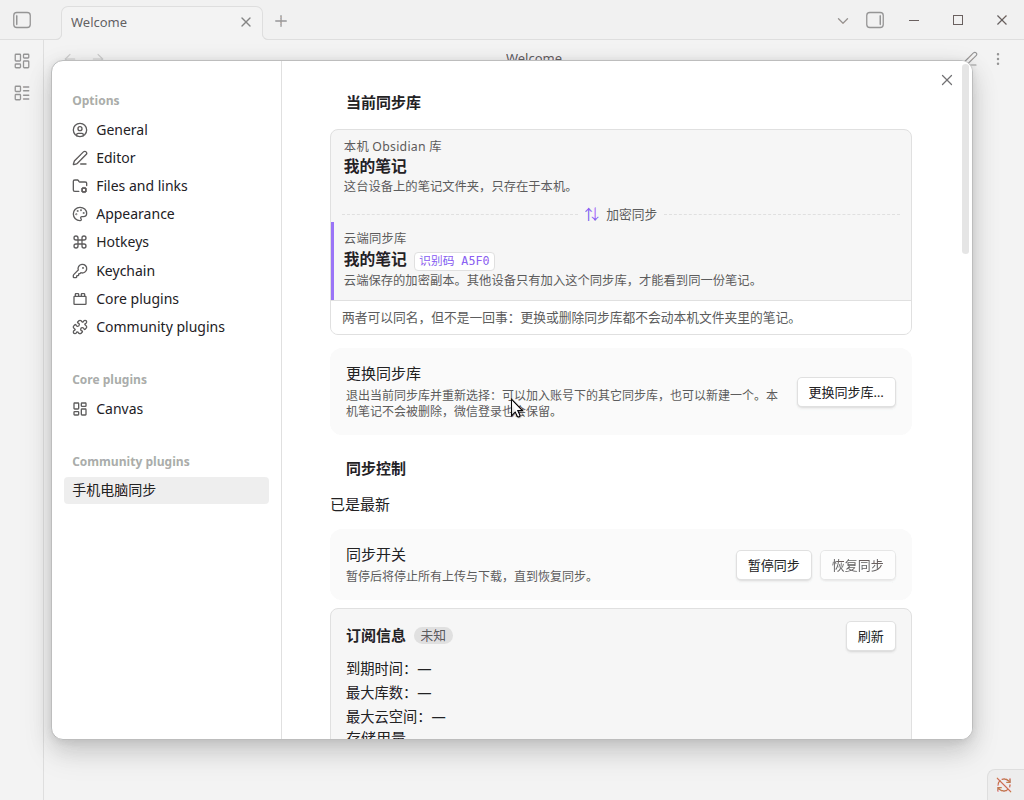The width and height of the screenshot is (1024, 800).
Task: Click the 恢复同步 button
Action: pos(857,566)
